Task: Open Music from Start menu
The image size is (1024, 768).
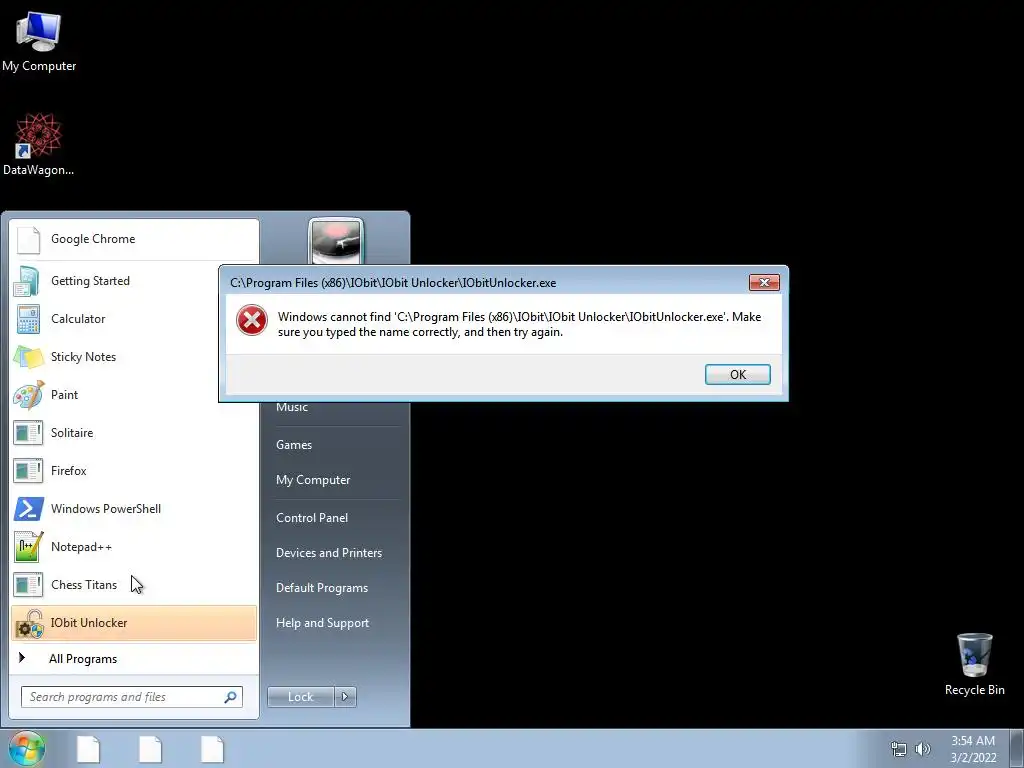Action: pyautogui.click(x=291, y=408)
